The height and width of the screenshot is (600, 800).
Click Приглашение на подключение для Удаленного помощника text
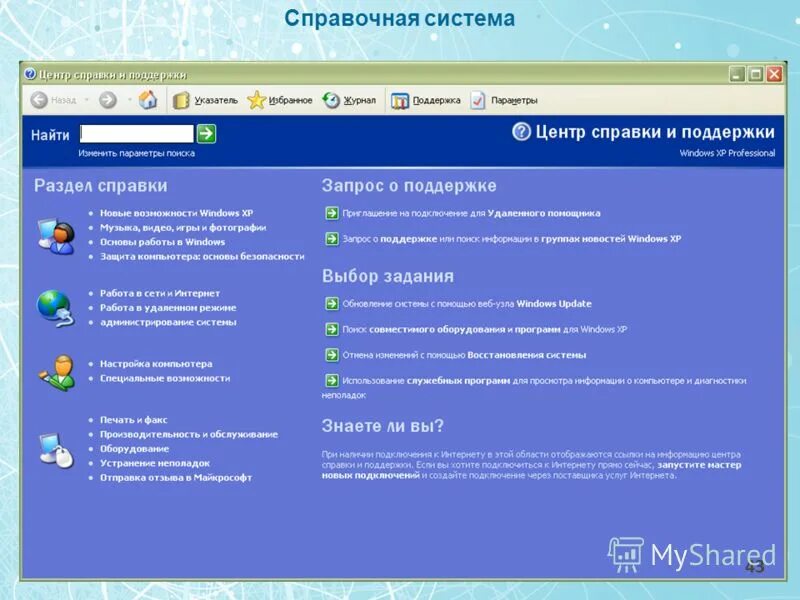(x=471, y=213)
